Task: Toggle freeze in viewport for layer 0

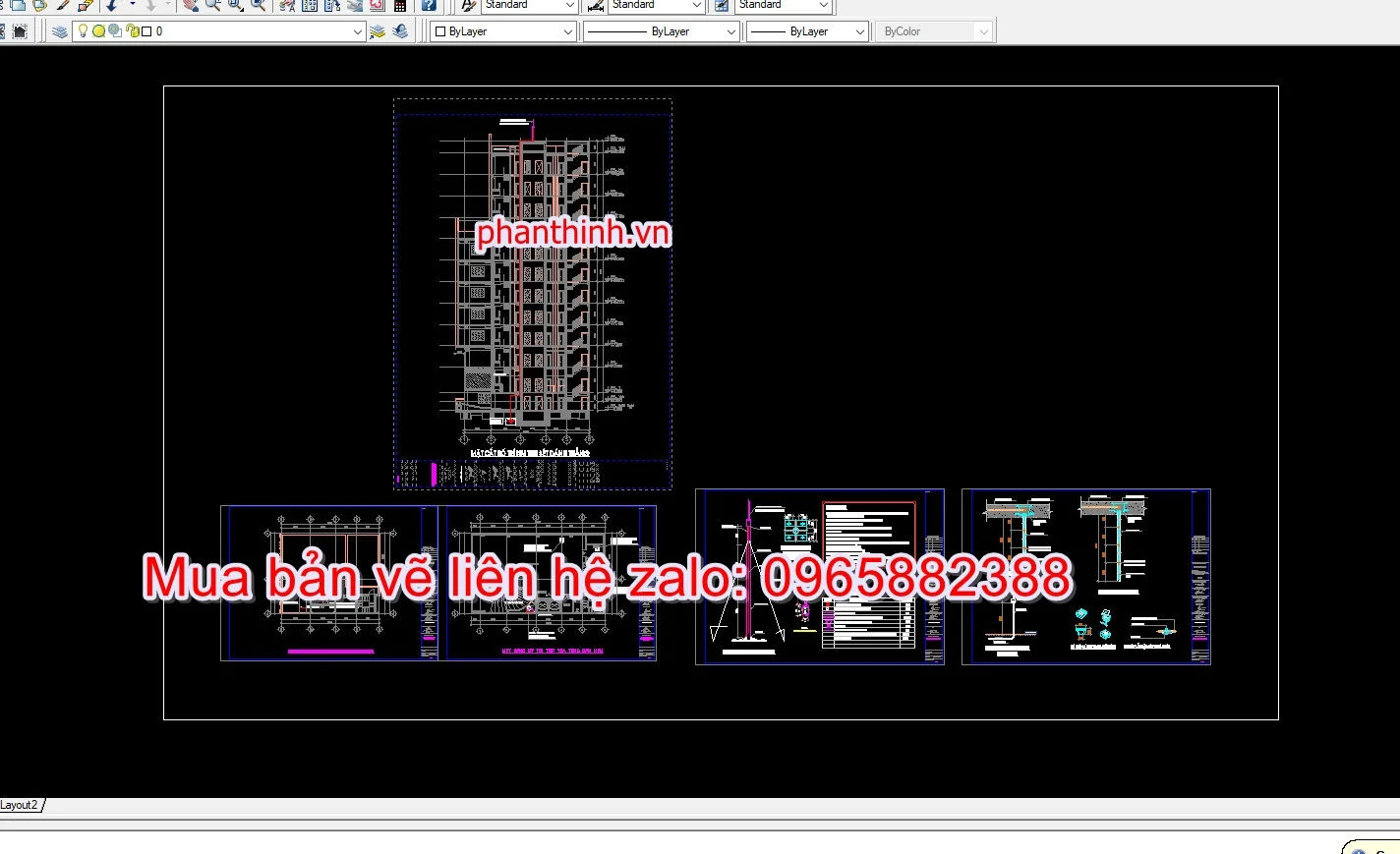Action: point(115,31)
